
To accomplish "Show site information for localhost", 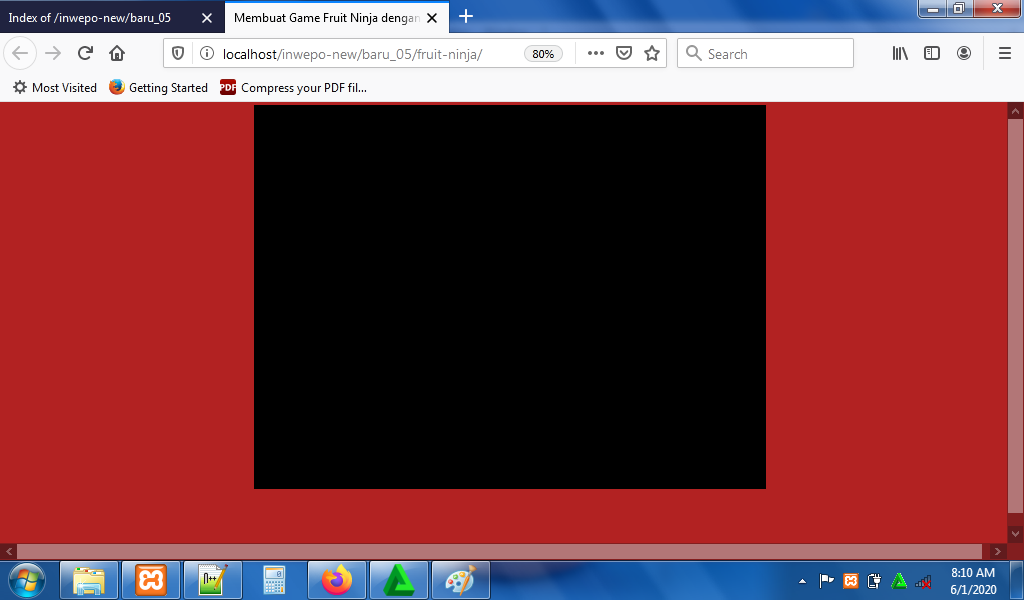I will 206,54.
